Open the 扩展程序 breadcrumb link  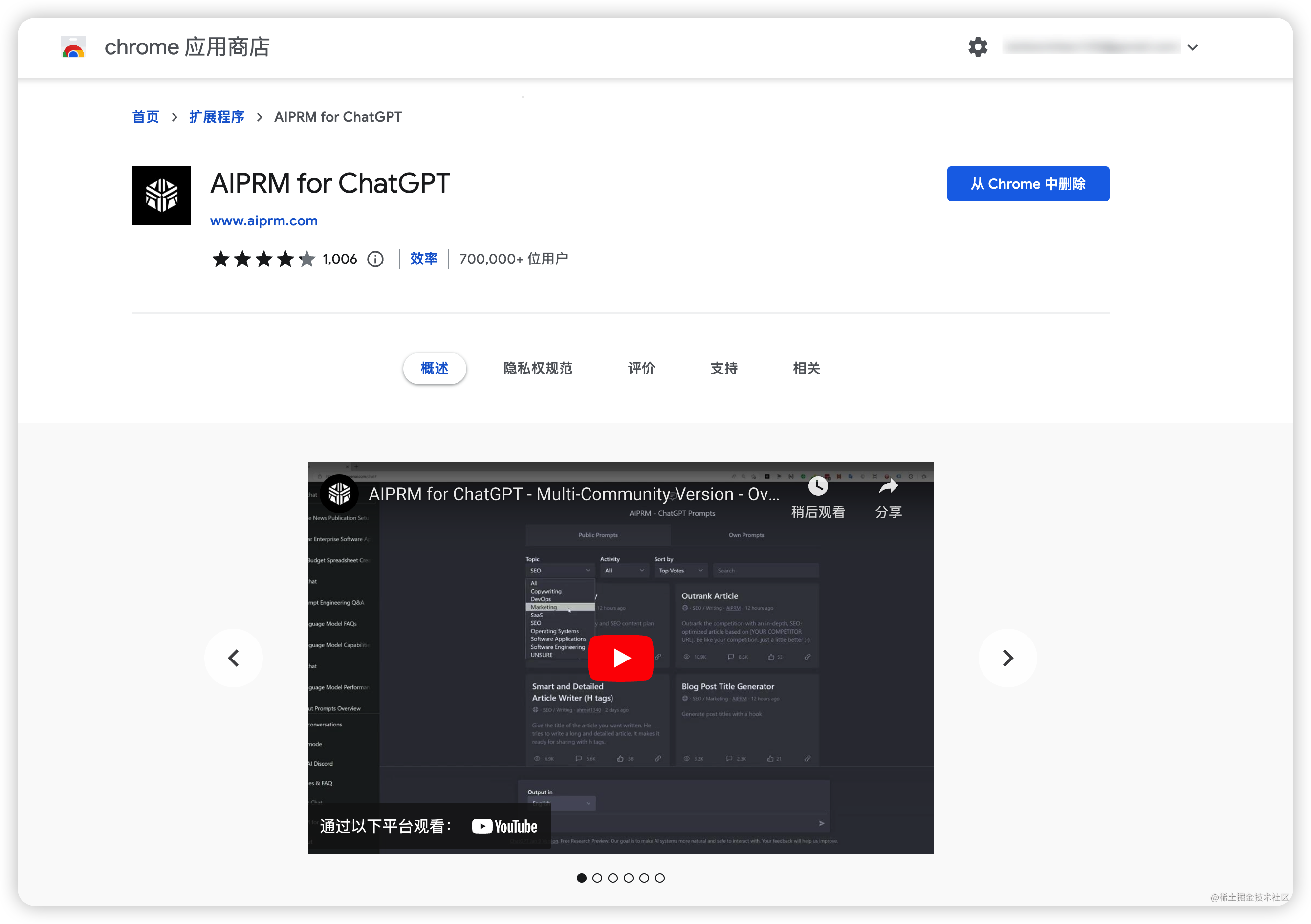click(217, 116)
